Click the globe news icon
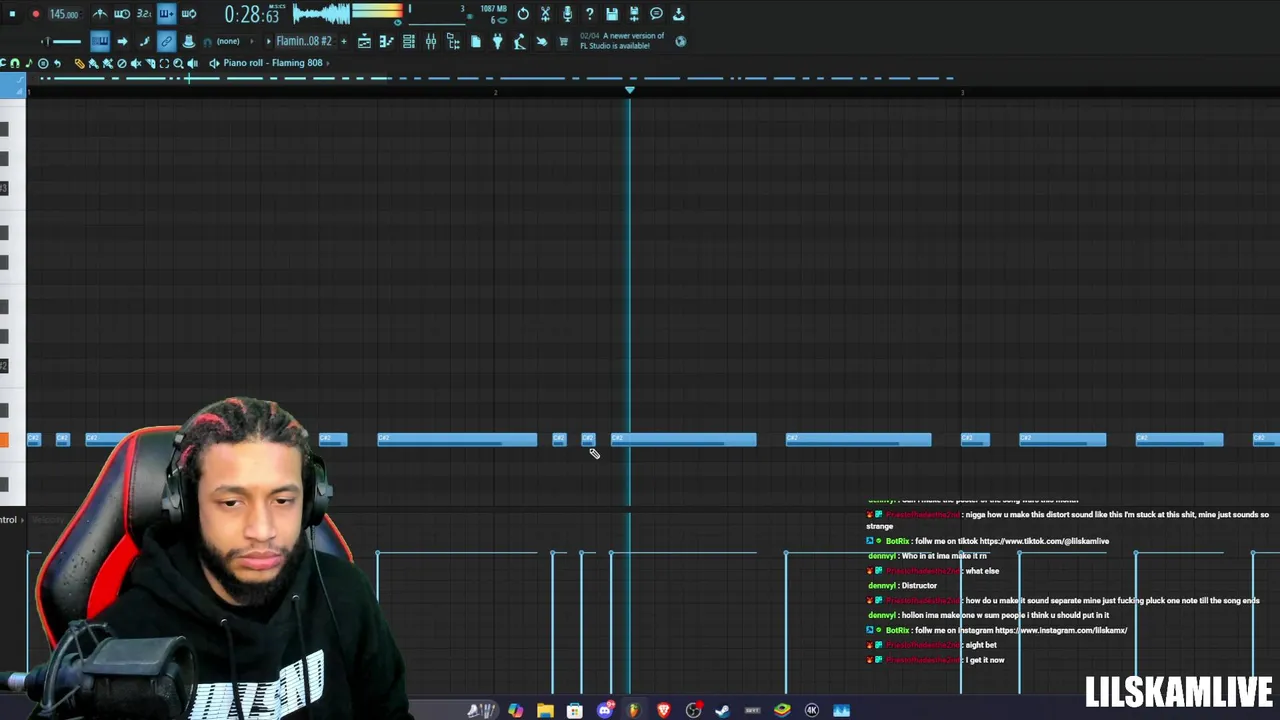 (681, 41)
